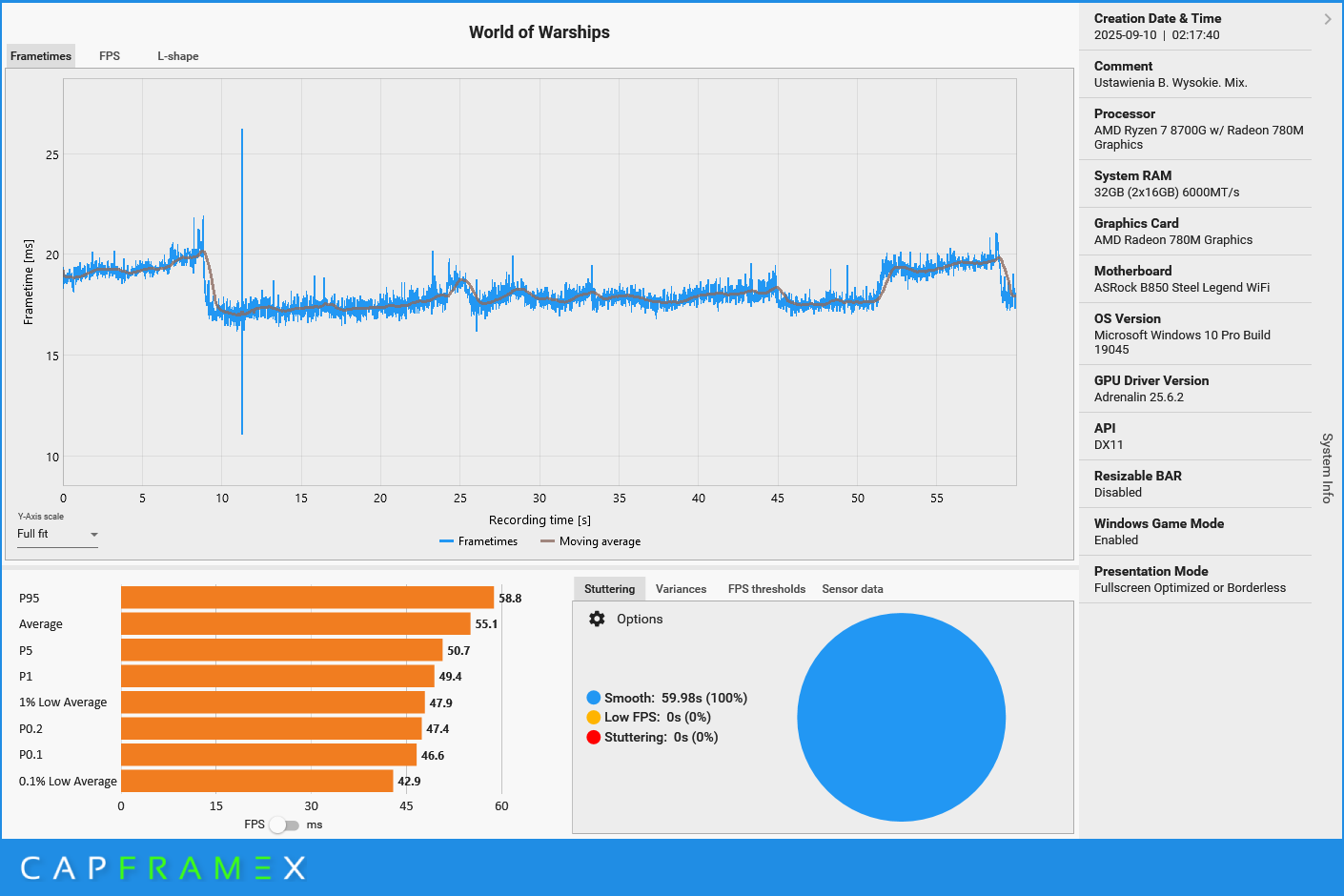Click the 'Stuttering: 0s (0%)' text
This screenshot has height=896, width=1344.
tap(662, 737)
